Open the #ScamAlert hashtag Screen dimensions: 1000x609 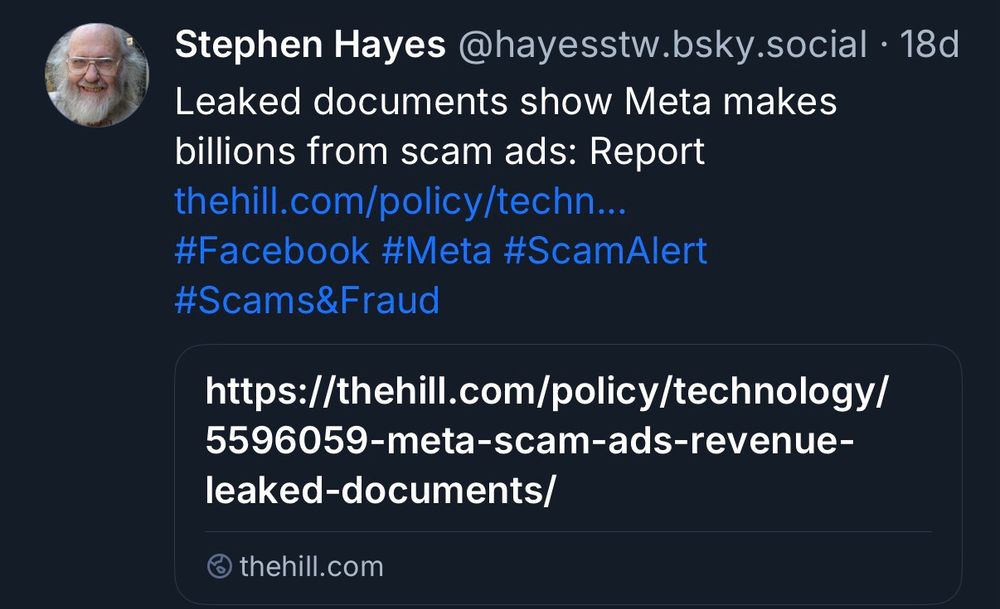(608, 250)
